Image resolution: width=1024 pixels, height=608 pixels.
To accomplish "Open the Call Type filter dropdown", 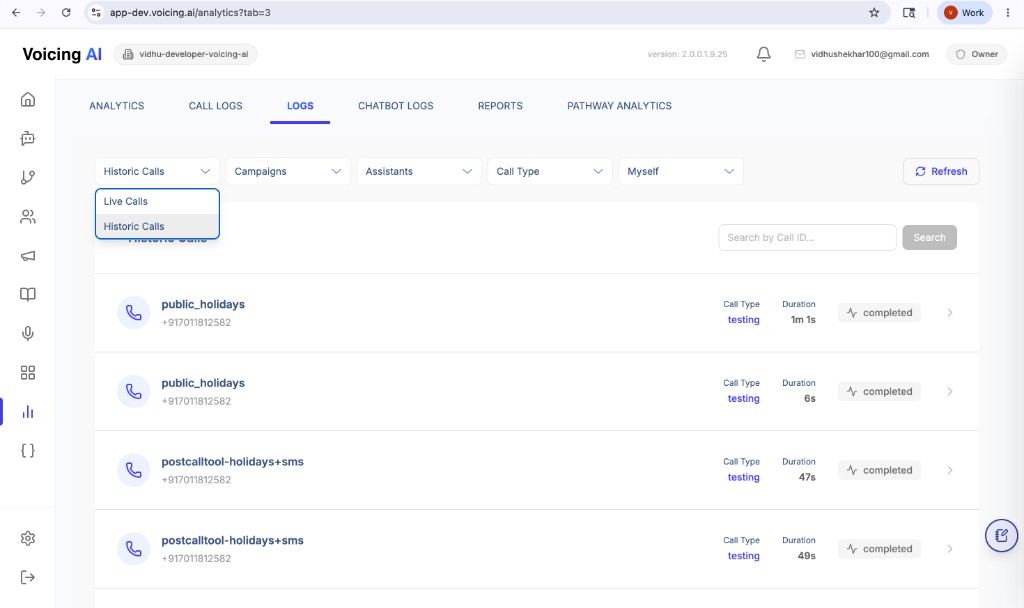I will [x=550, y=171].
